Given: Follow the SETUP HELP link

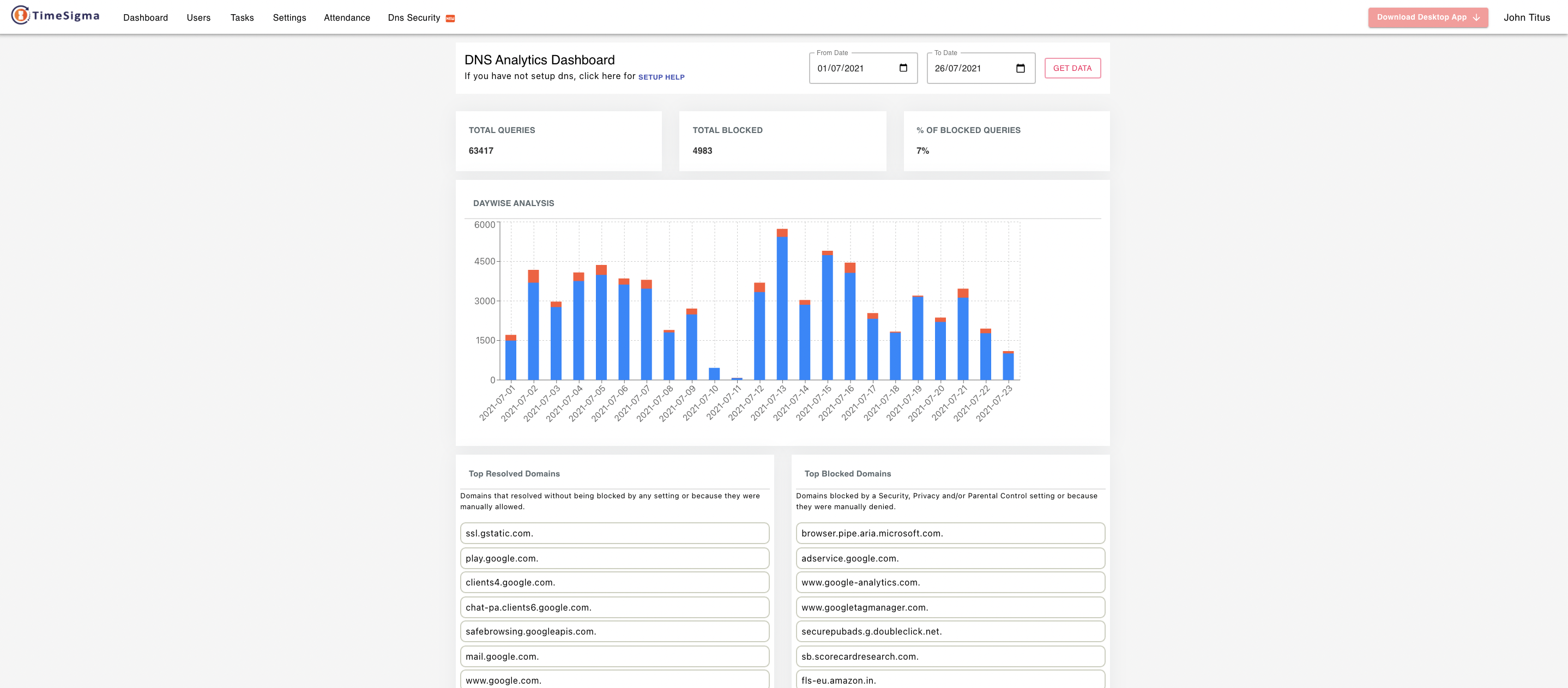Looking at the screenshot, I should coord(661,77).
